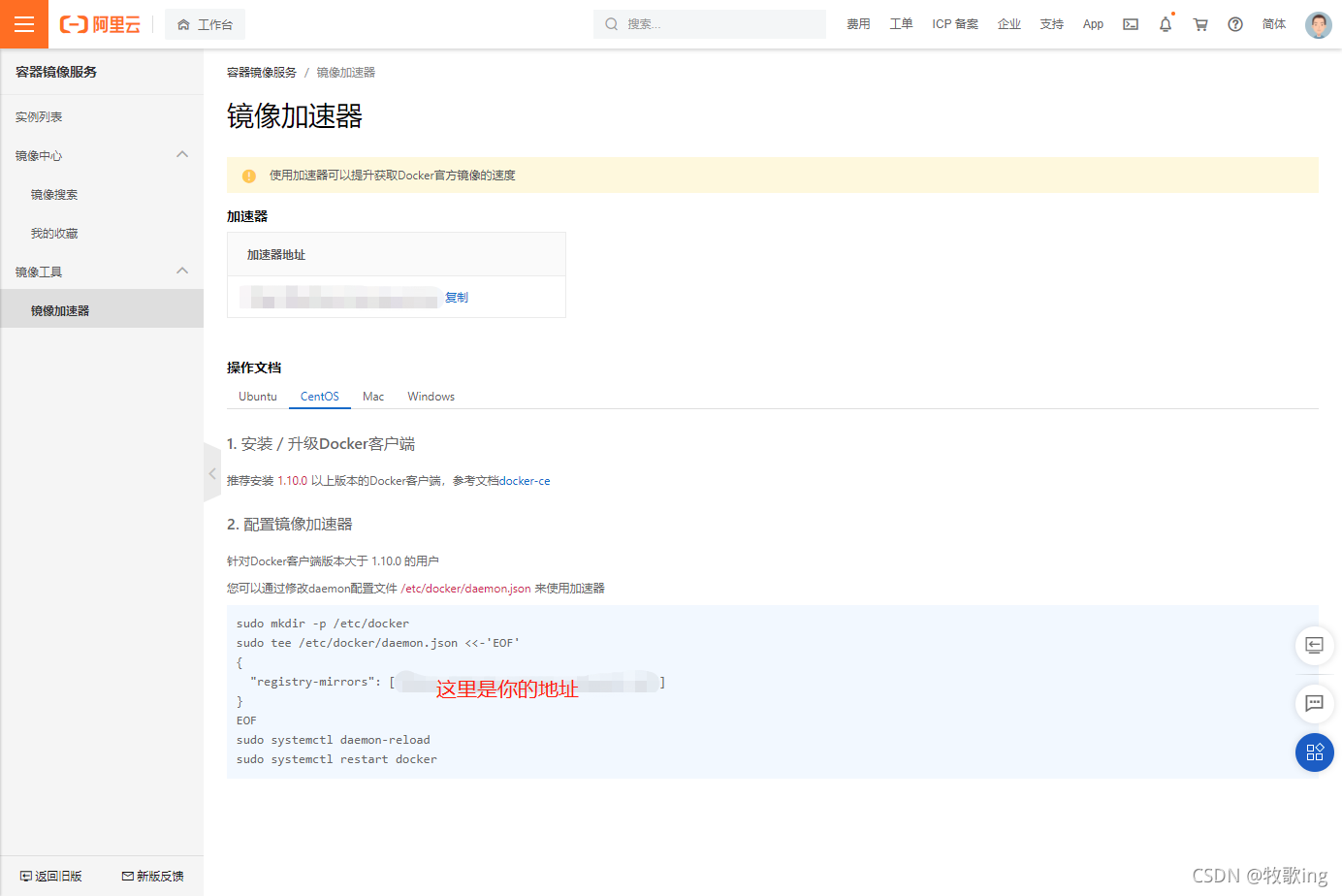Click the floating panel arrow icon
Image resolution: width=1342 pixels, height=896 pixels.
click(x=1314, y=645)
